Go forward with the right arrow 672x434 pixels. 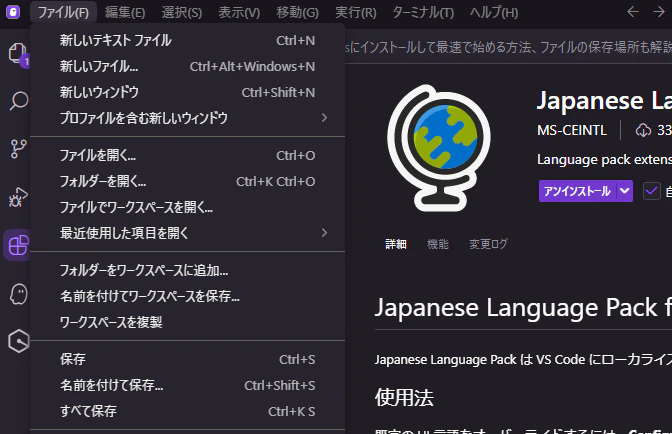point(659,12)
